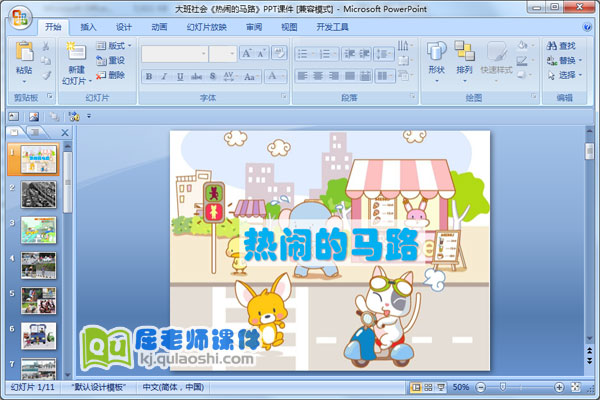This screenshot has width=600, height=400.
Task: Switch to the Animations tab
Action: (x=159, y=27)
